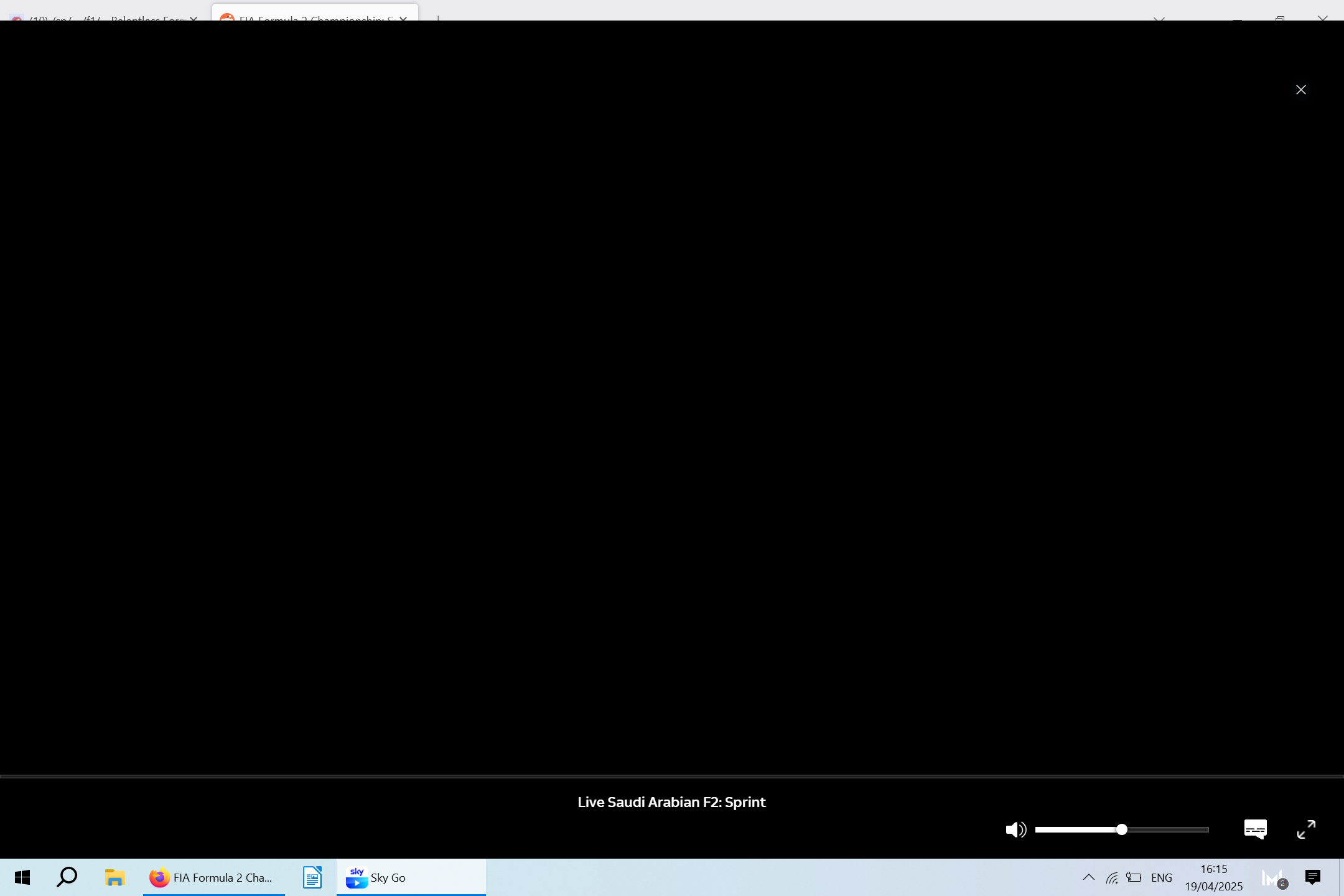Open the Windows notification center
Screen dimensions: 1344x896
click(1313, 878)
